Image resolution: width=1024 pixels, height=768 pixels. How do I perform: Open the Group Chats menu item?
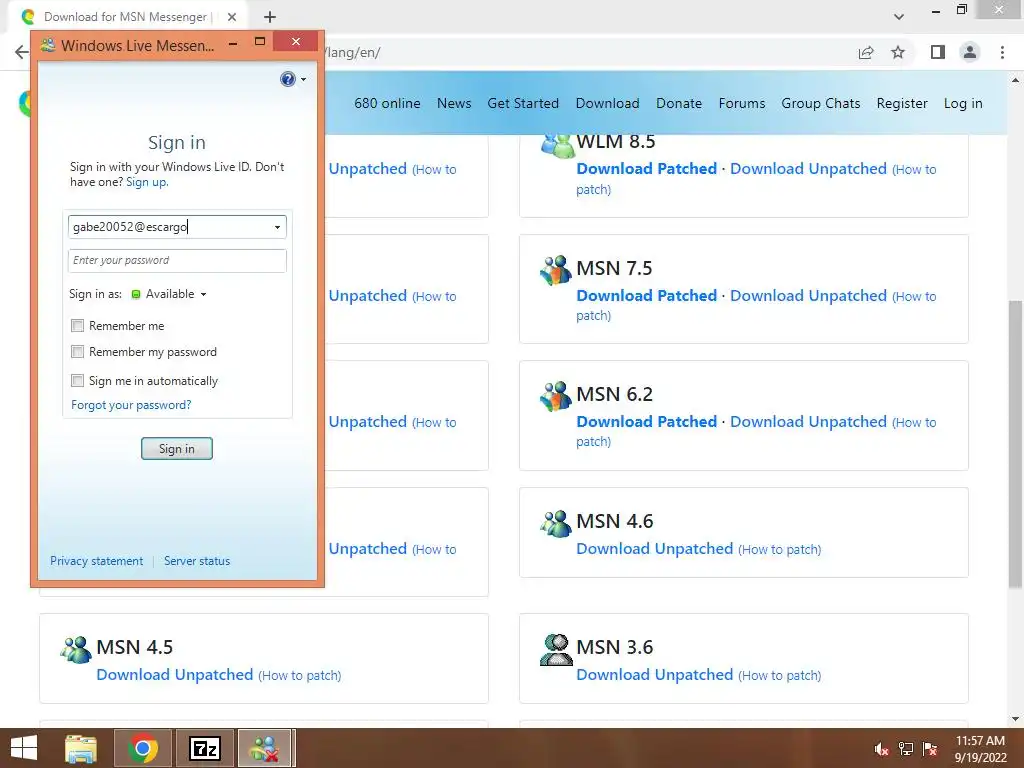(821, 103)
